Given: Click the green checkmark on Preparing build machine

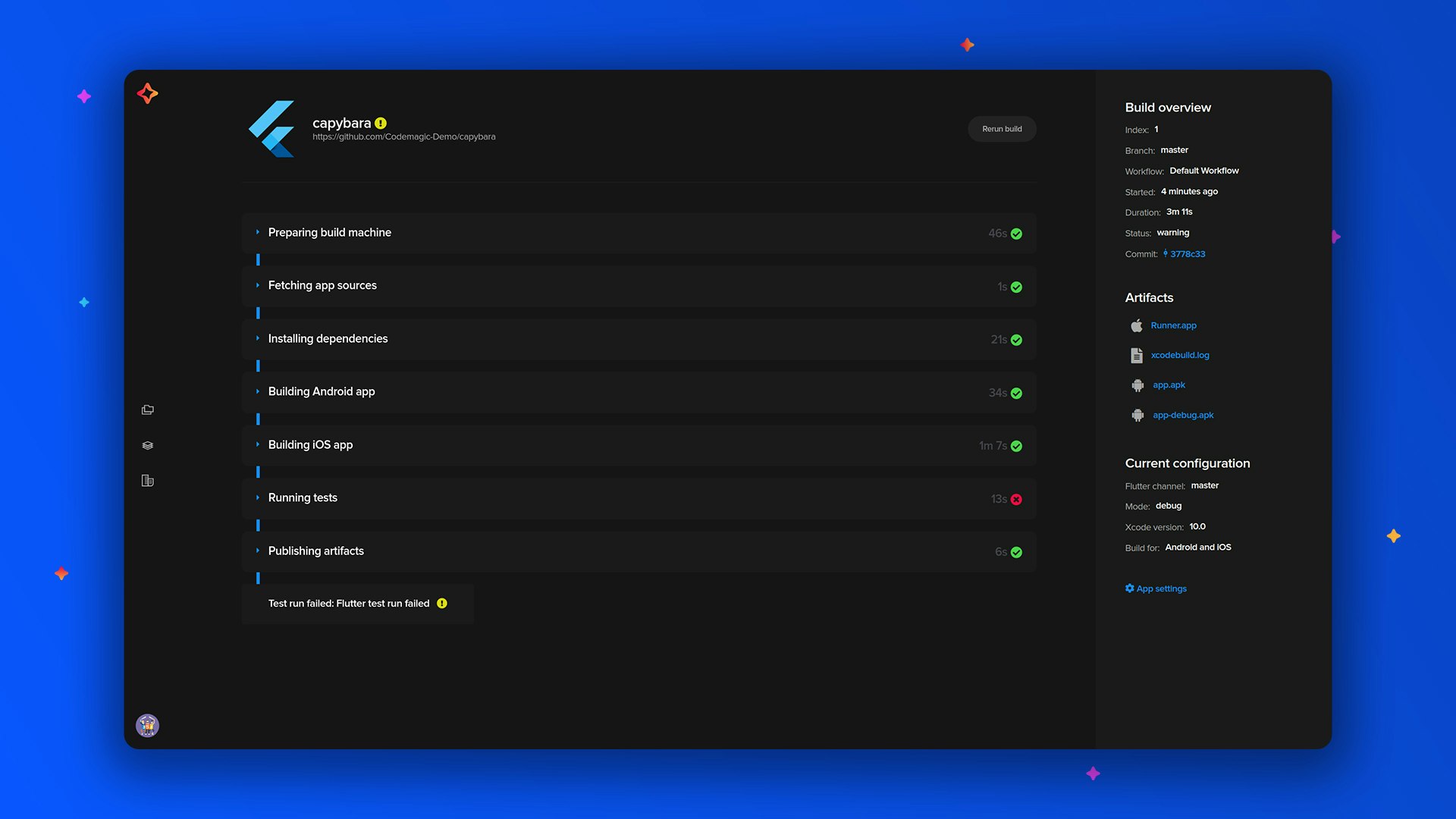Looking at the screenshot, I should [1016, 234].
